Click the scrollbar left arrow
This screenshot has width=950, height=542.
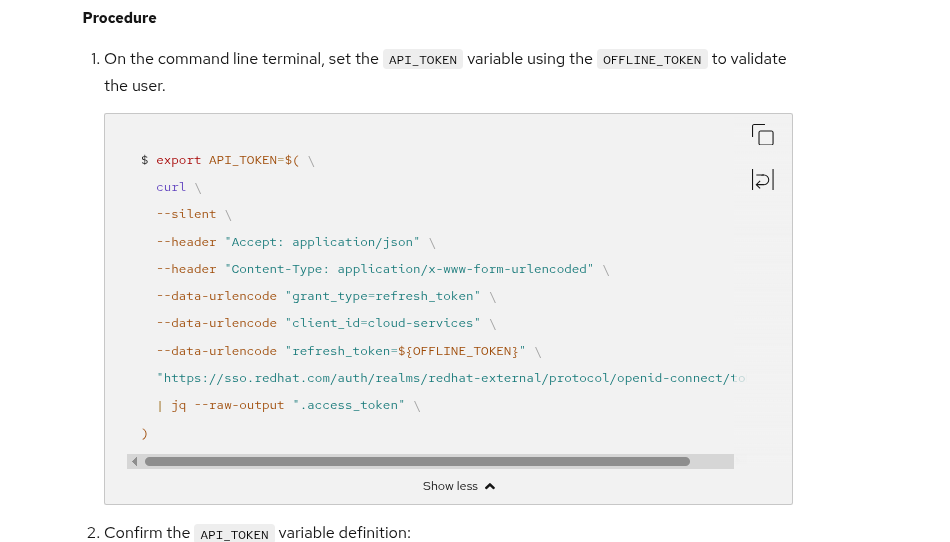(x=135, y=461)
